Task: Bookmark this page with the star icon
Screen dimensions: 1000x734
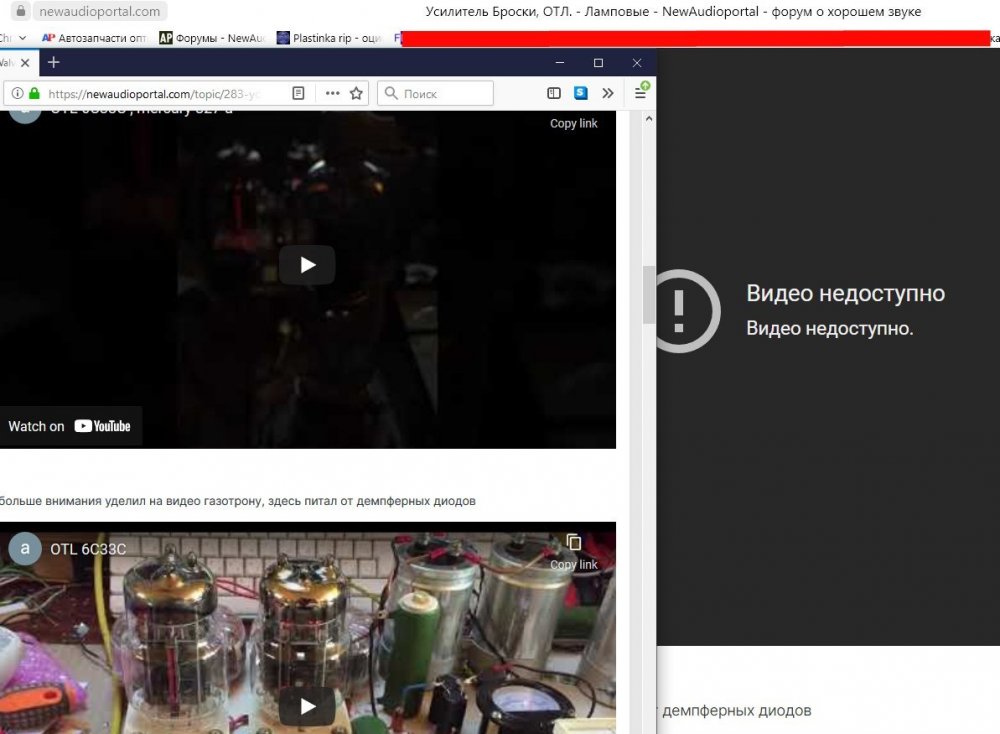Action: [x=356, y=93]
